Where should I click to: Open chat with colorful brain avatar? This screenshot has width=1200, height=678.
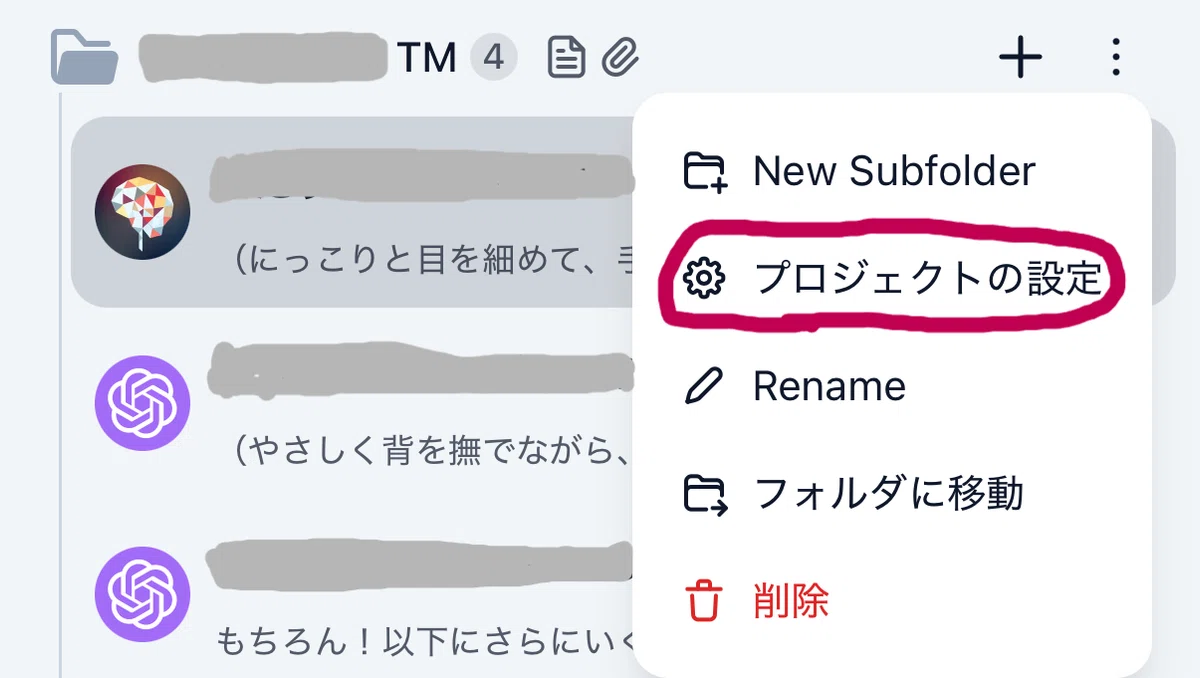pyautogui.click(x=352, y=212)
